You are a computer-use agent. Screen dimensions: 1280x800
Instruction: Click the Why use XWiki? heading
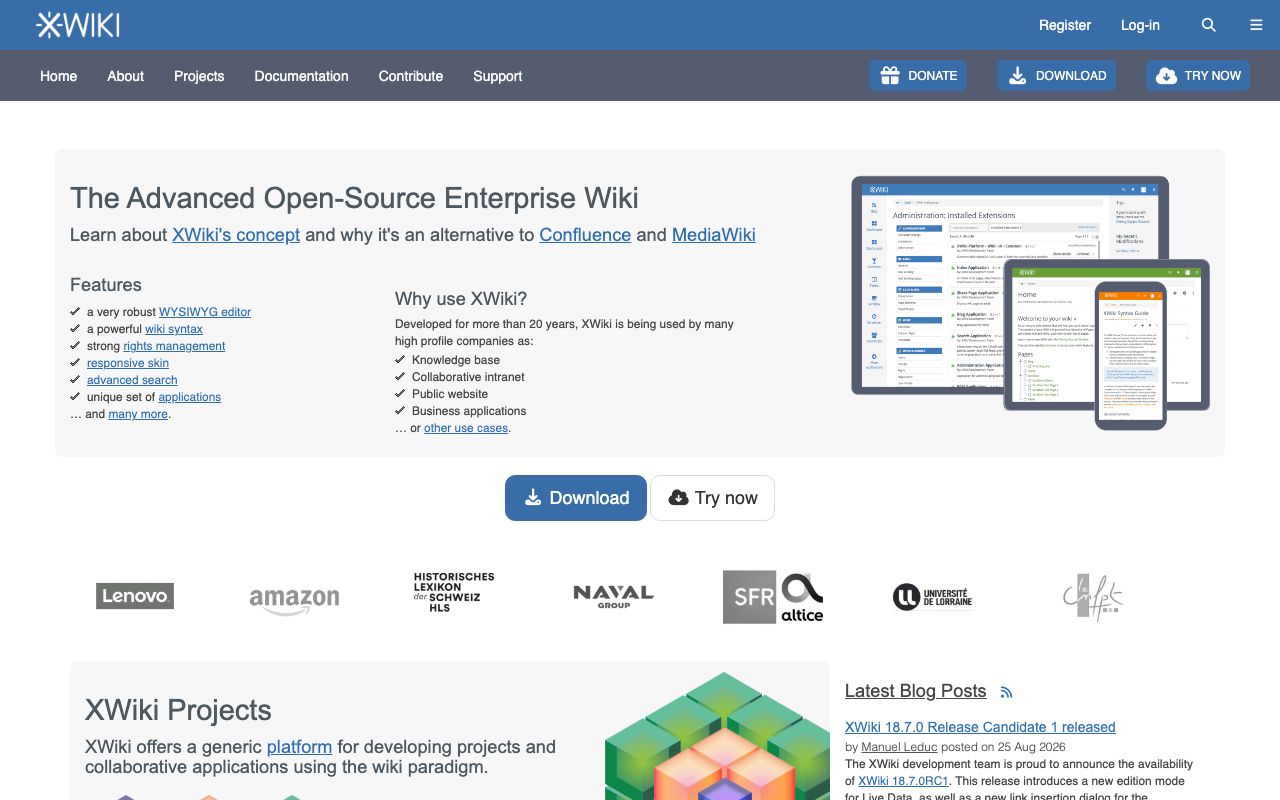pos(461,298)
